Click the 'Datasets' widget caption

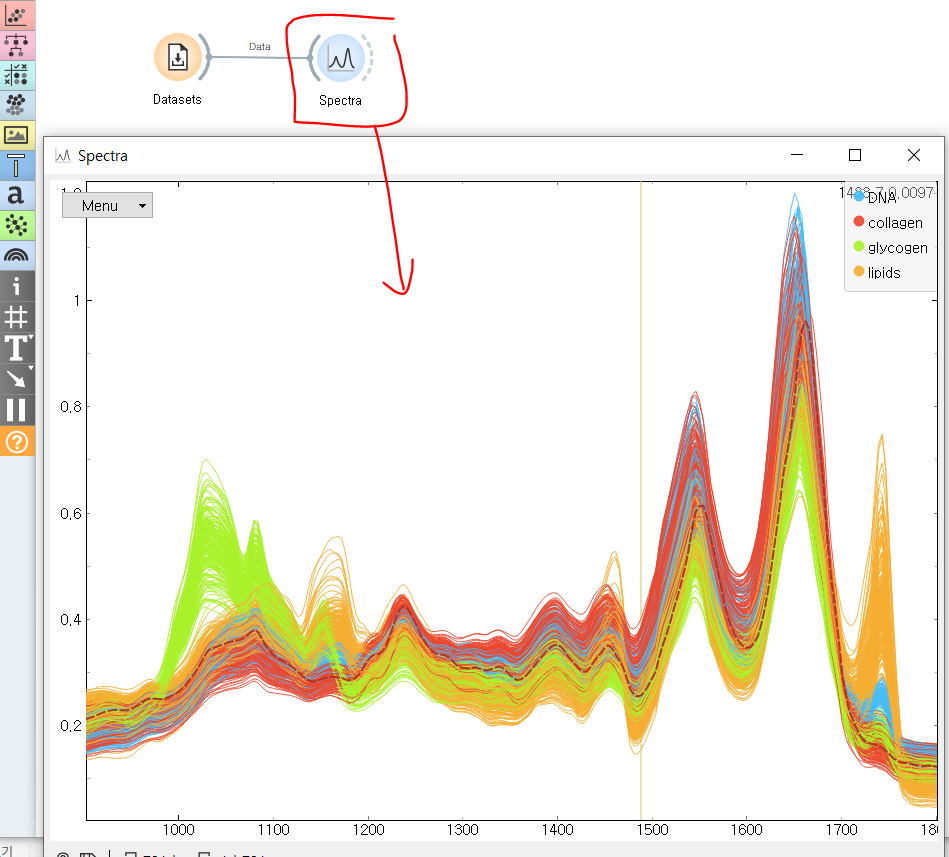coord(177,99)
